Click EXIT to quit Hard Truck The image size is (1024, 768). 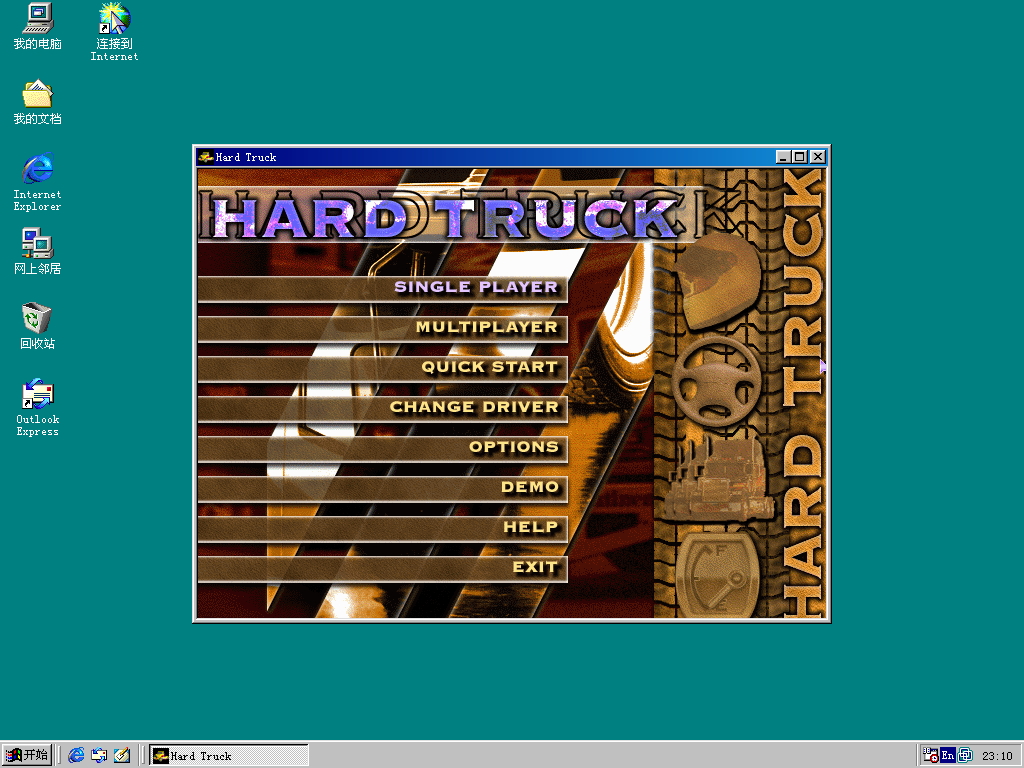click(534, 567)
